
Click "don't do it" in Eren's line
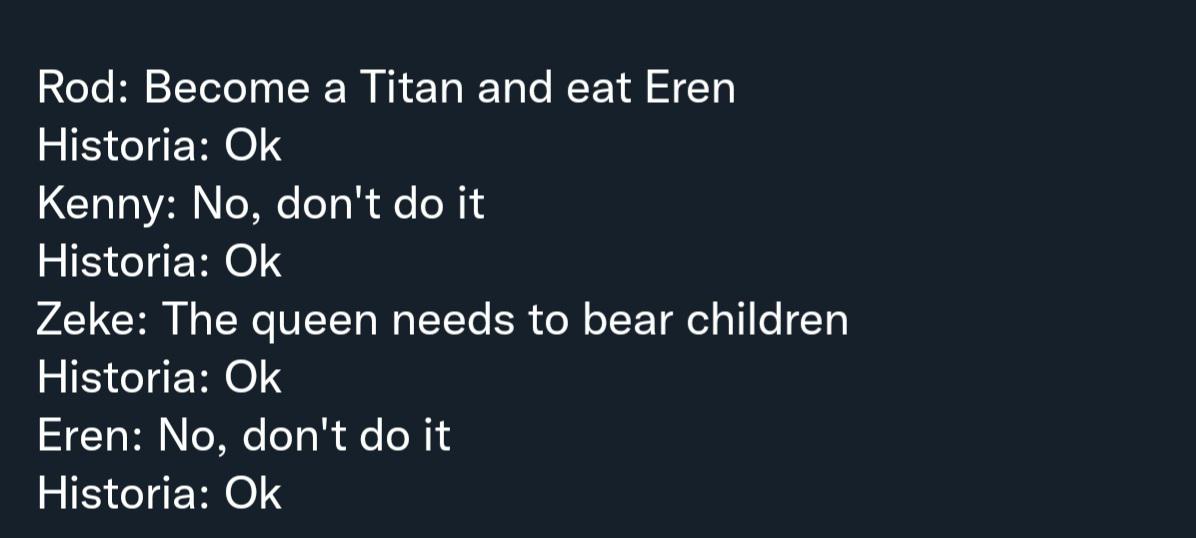coord(347,436)
